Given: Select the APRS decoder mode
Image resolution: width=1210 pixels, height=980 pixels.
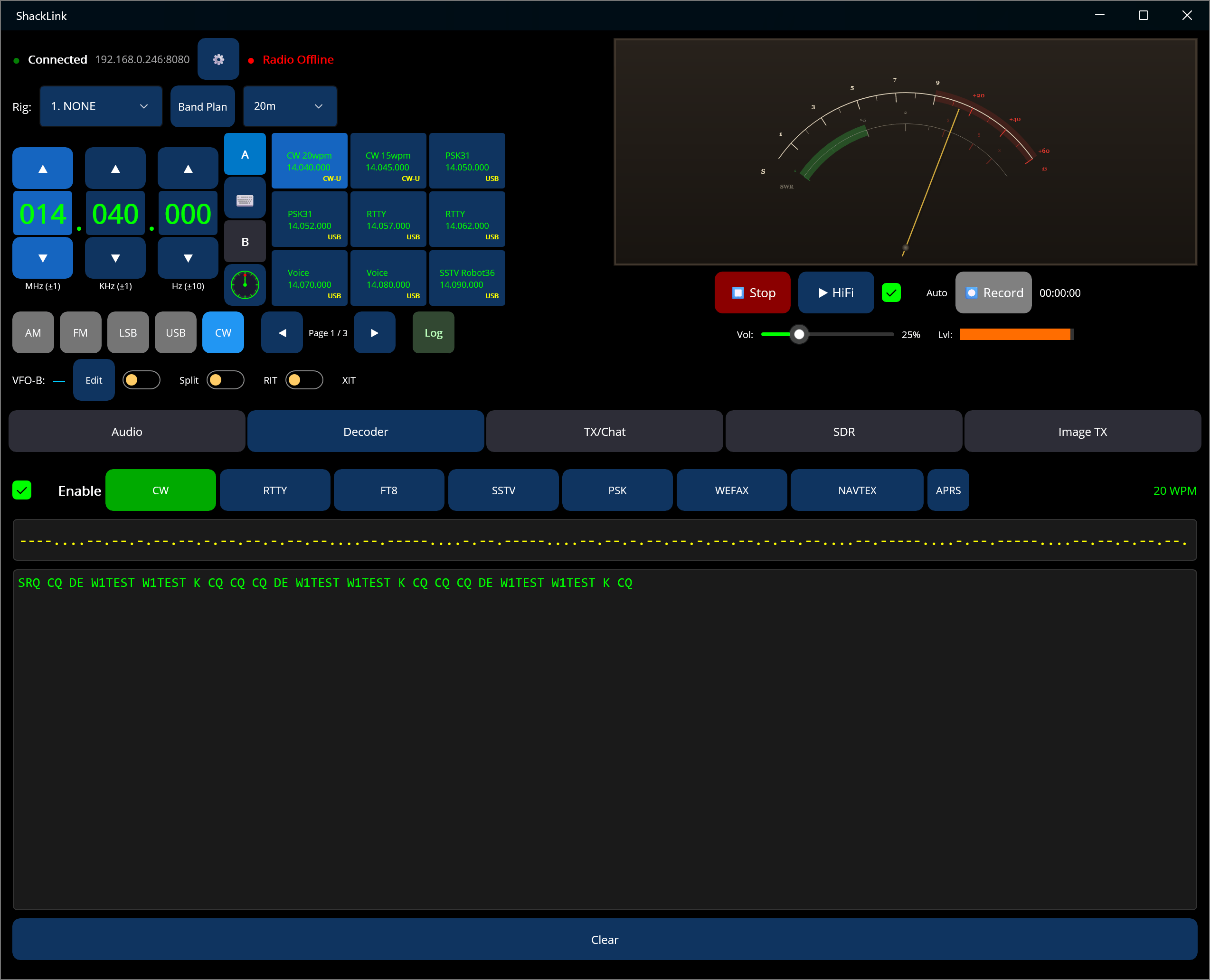Looking at the screenshot, I should coord(948,490).
